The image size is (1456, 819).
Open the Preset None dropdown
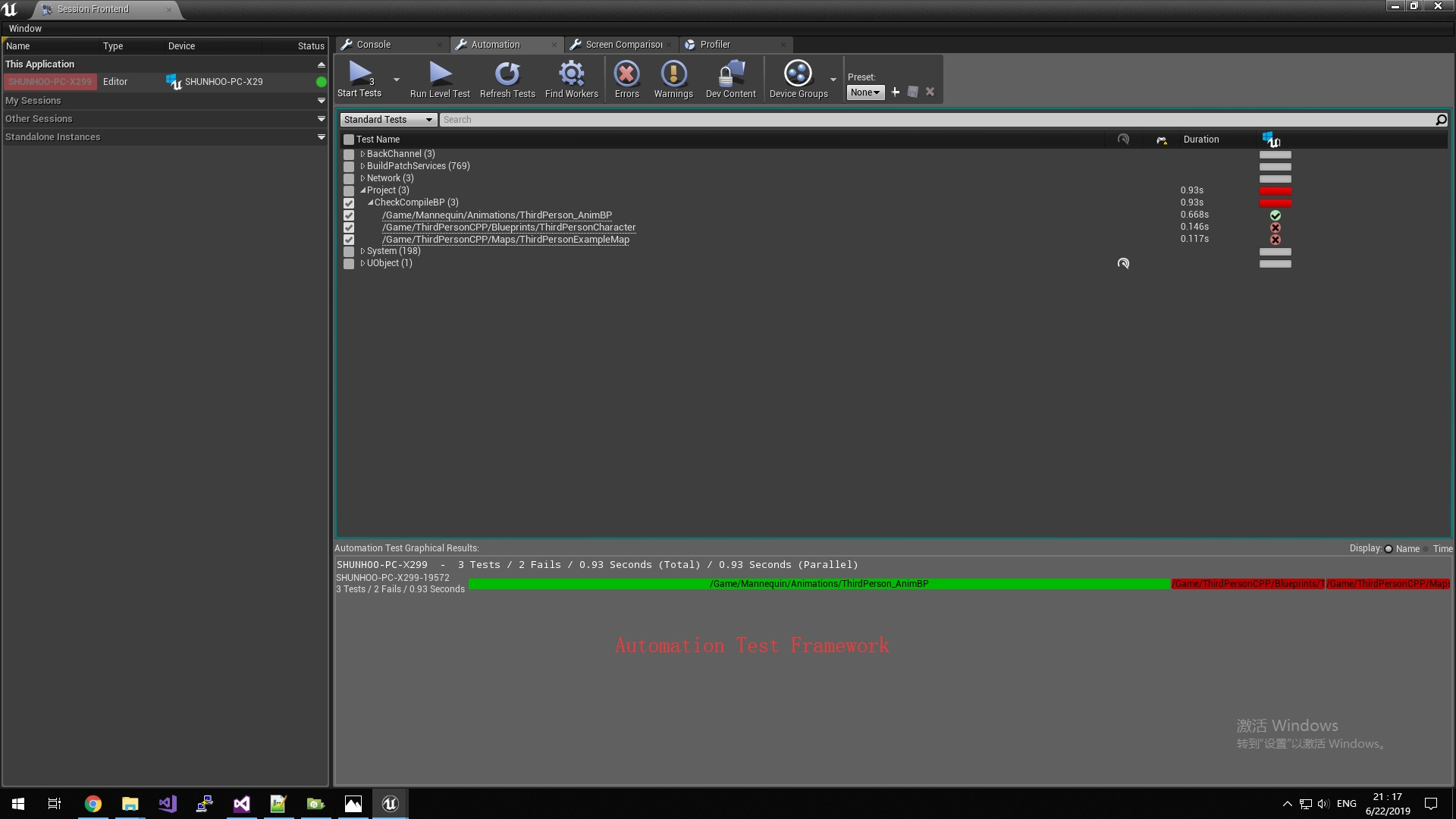(x=865, y=93)
